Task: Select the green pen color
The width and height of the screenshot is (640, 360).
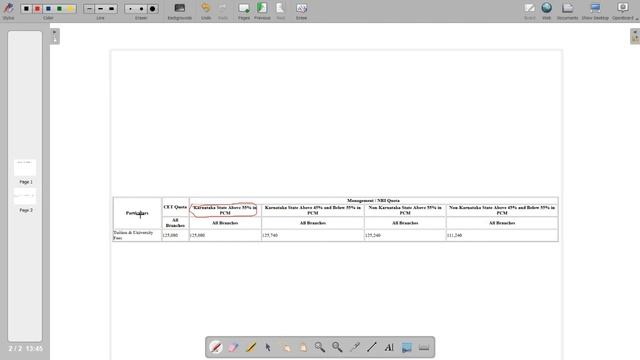Action: pyautogui.click(x=59, y=9)
